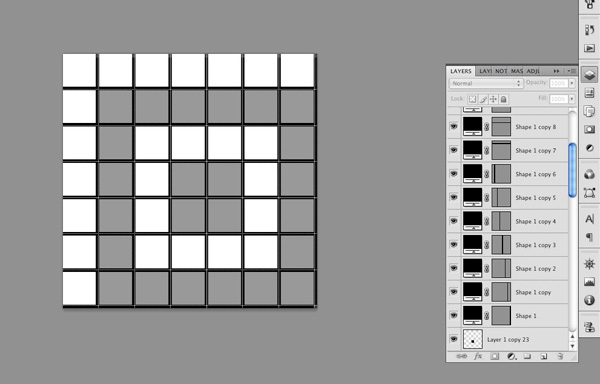Viewport: 600px width, 384px height.
Task: Toggle visibility of Shape 1 layer
Action: [453, 315]
